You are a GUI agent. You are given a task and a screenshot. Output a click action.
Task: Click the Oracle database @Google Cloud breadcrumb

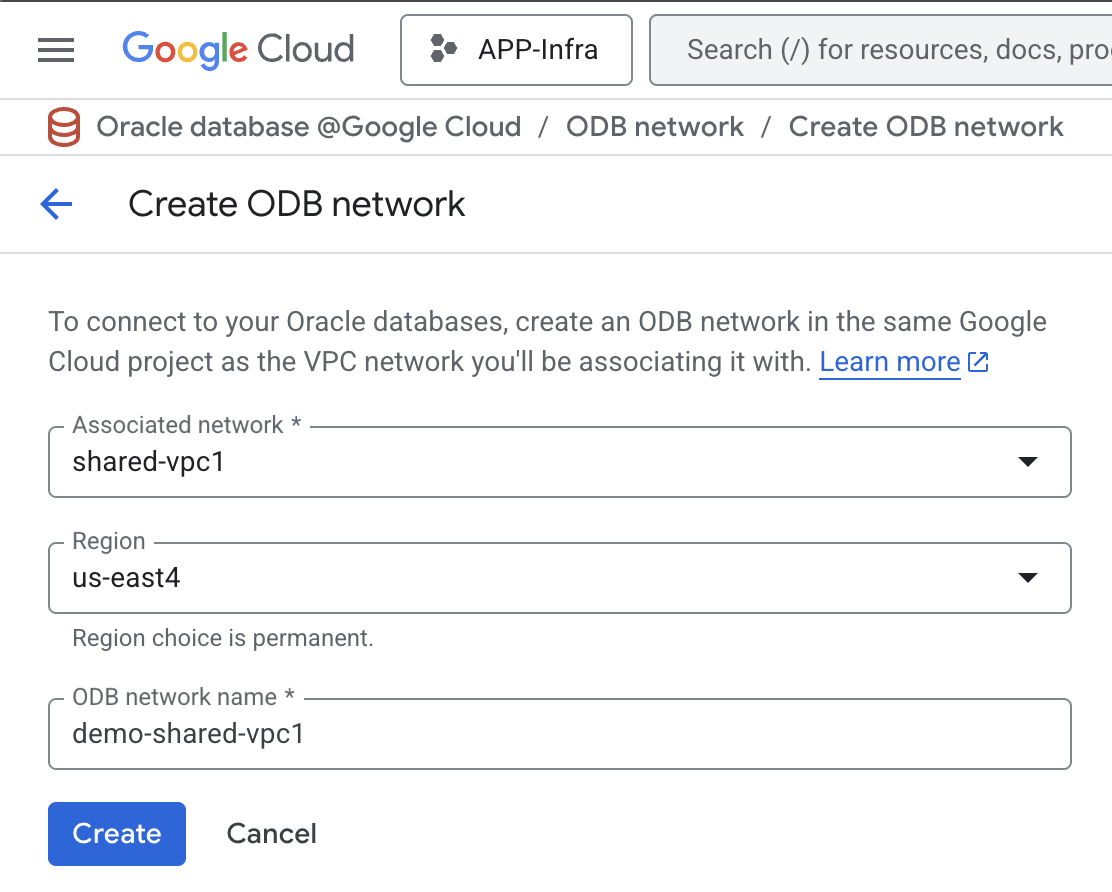click(x=307, y=127)
